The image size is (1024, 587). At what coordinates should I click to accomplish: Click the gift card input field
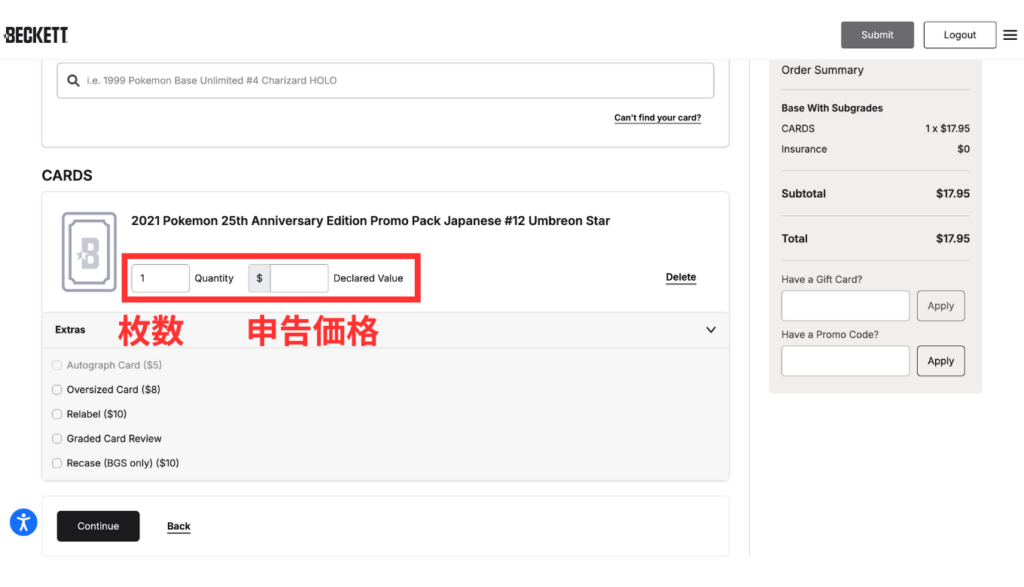pyautogui.click(x=845, y=306)
